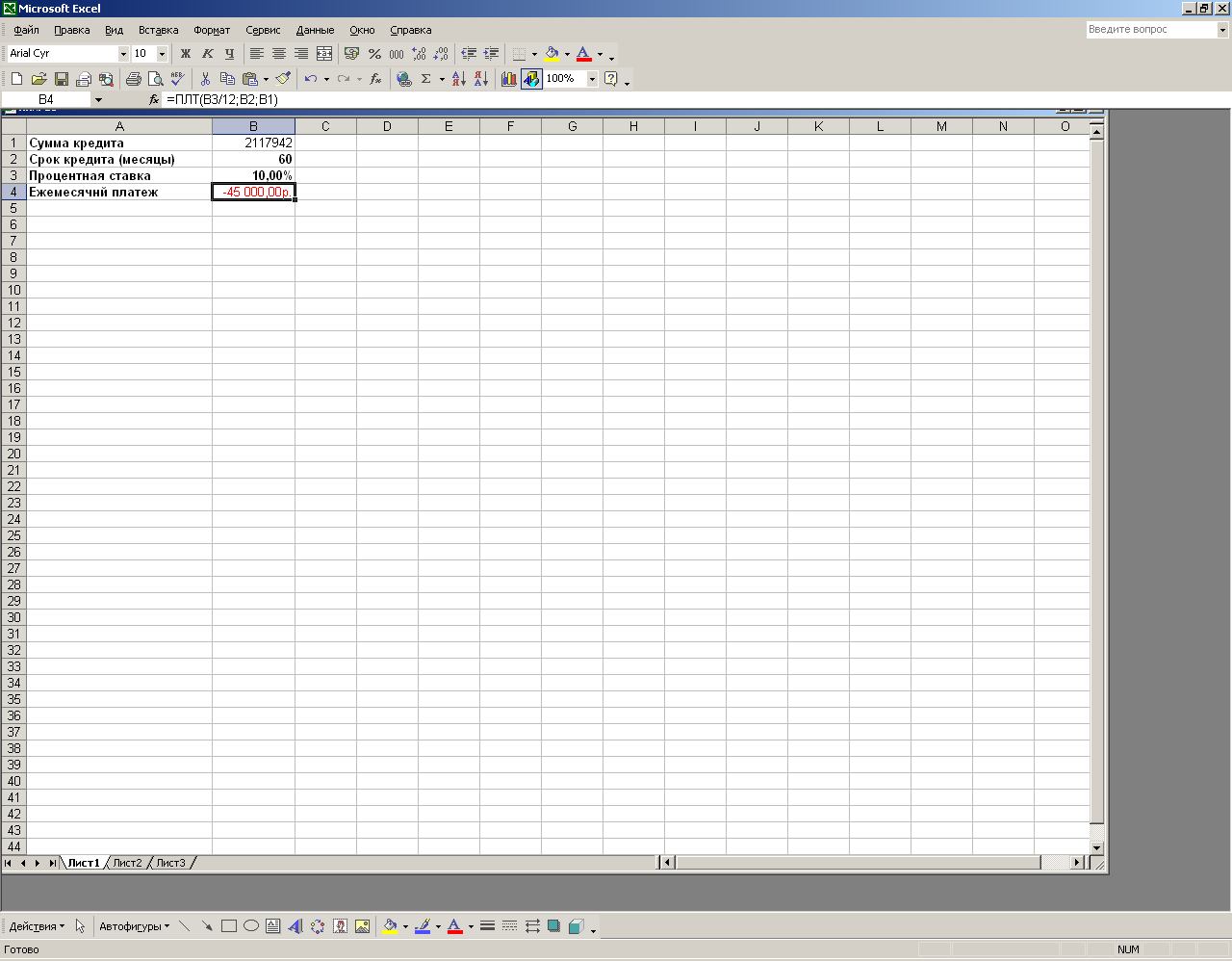Image resolution: width=1232 pixels, height=961 pixels.
Task: Open the Действия drawing menu
Action: 37,926
